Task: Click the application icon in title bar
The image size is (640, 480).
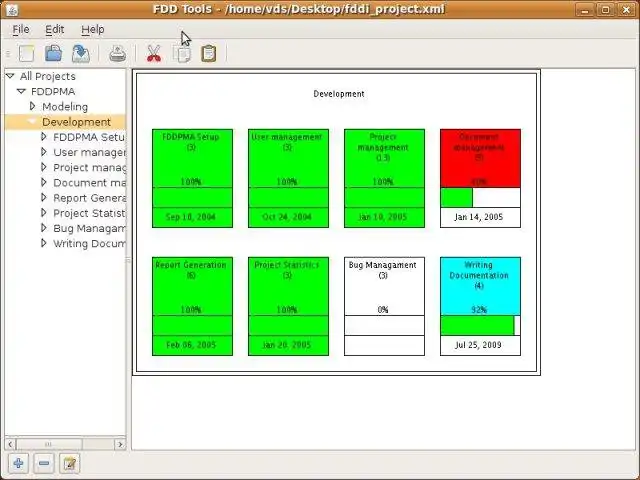Action: [x=12, y=10]
